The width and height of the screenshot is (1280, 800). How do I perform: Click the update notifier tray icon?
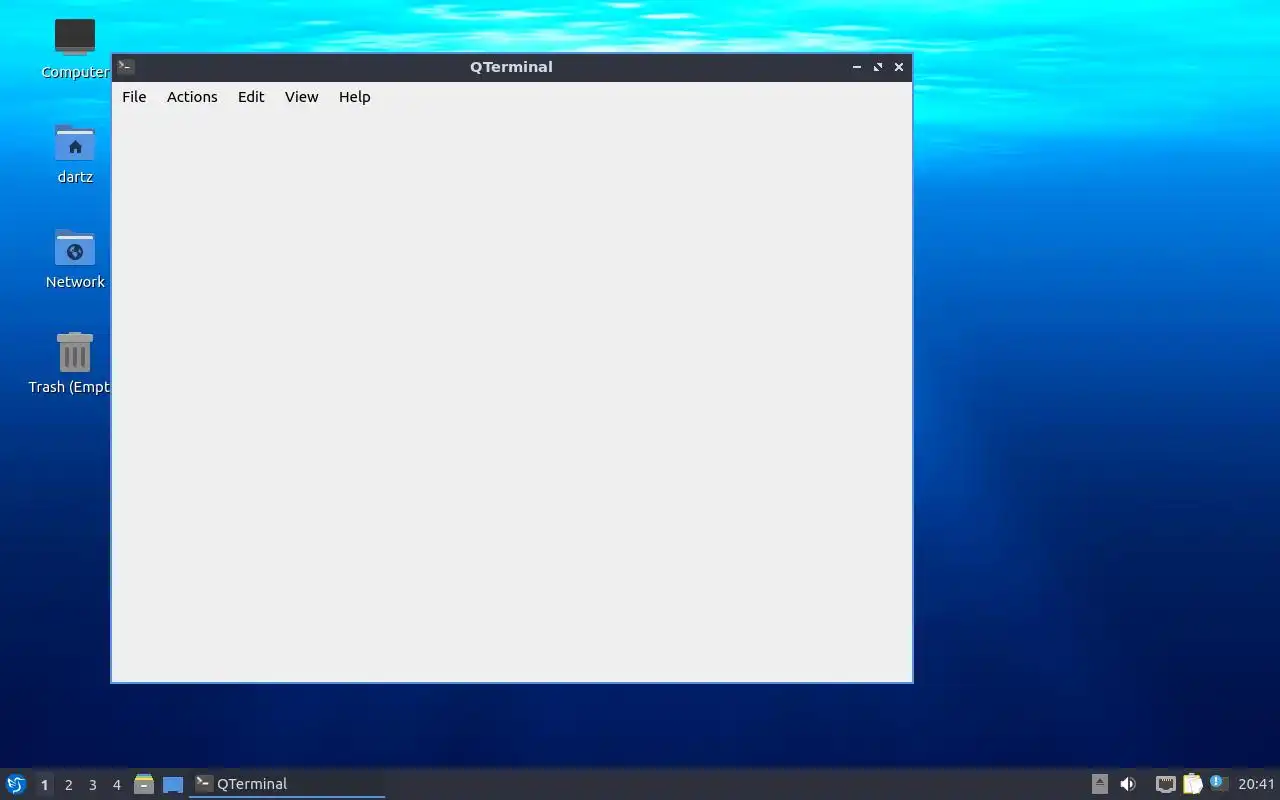[1218, 783]
